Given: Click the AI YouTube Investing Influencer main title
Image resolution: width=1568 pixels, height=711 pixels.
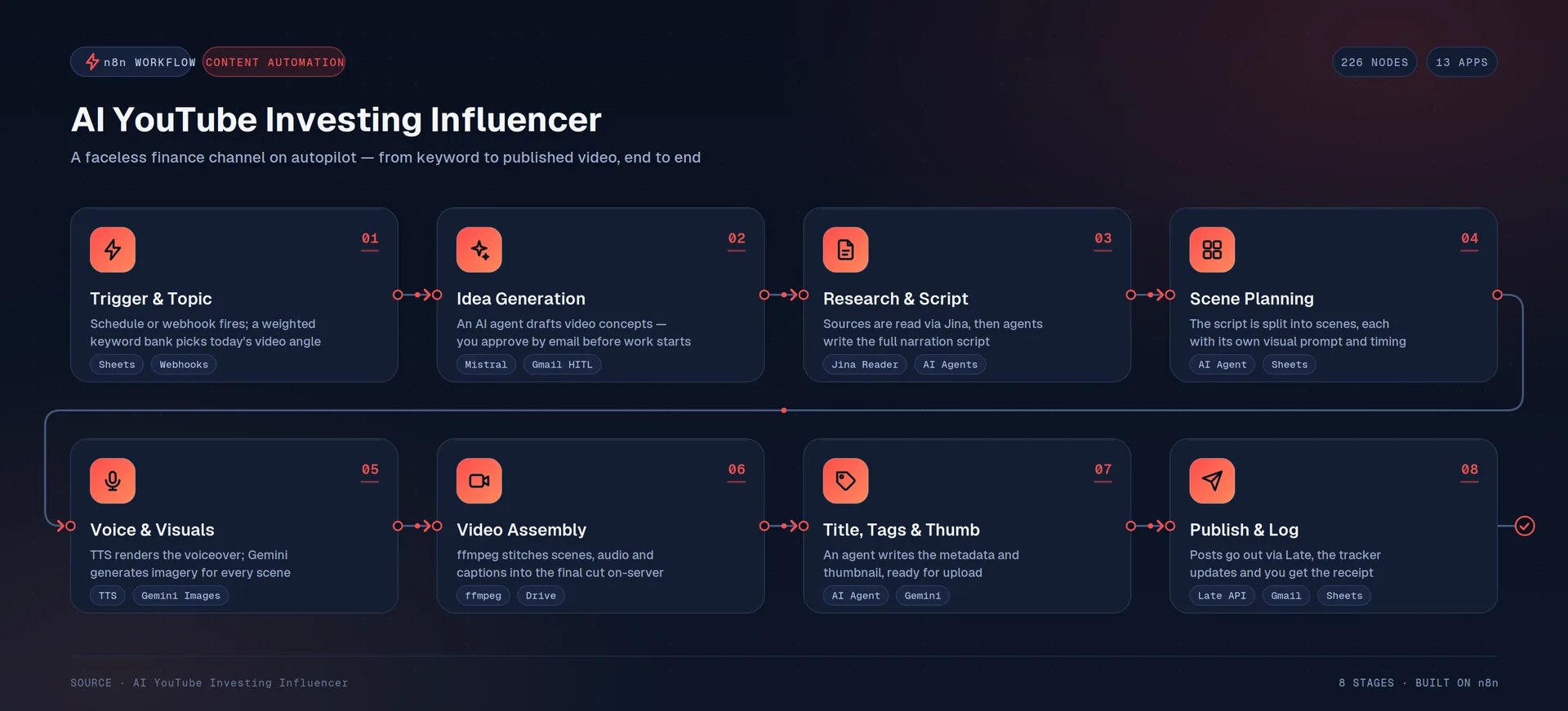Looking at the screenshot, I should click(x=336, y=120).
